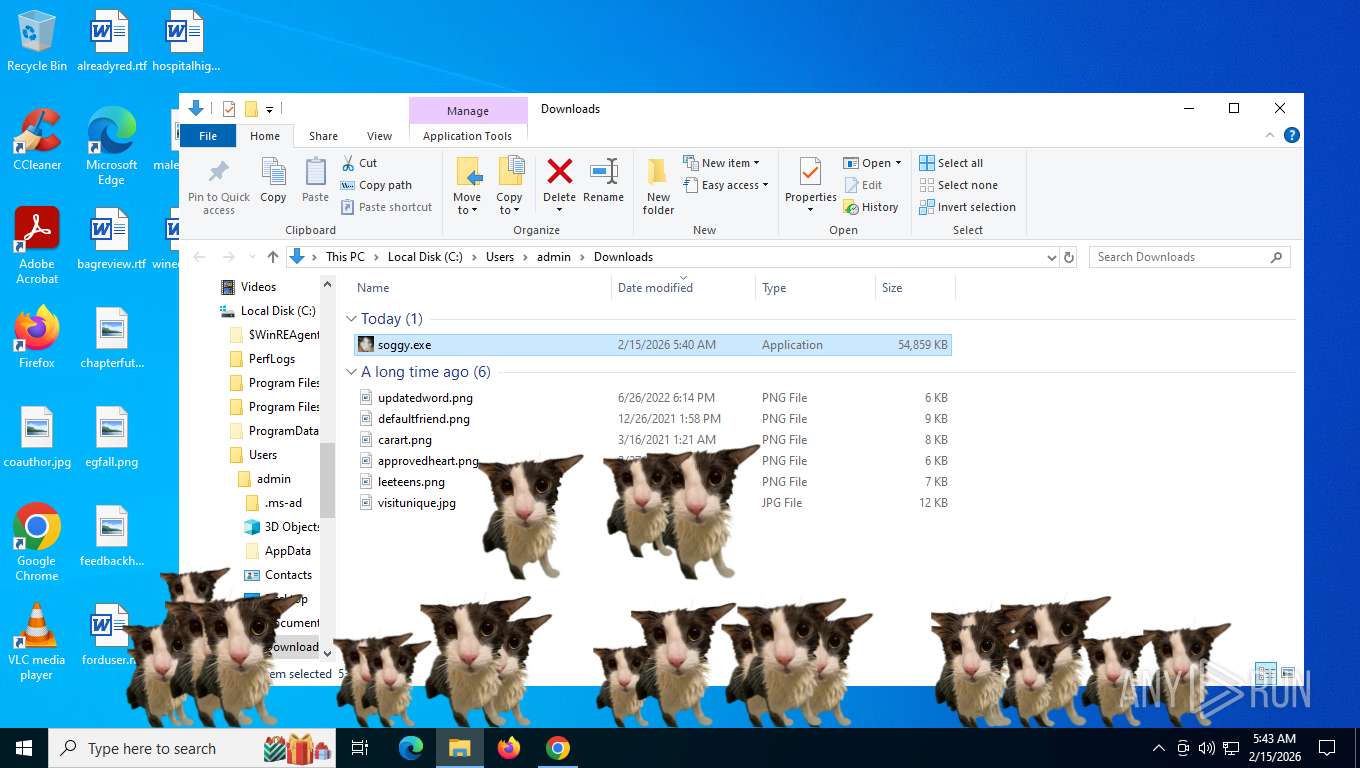The image size is (1360, 768).
Task: Click Invert selection
Action: tap(967, 207)
